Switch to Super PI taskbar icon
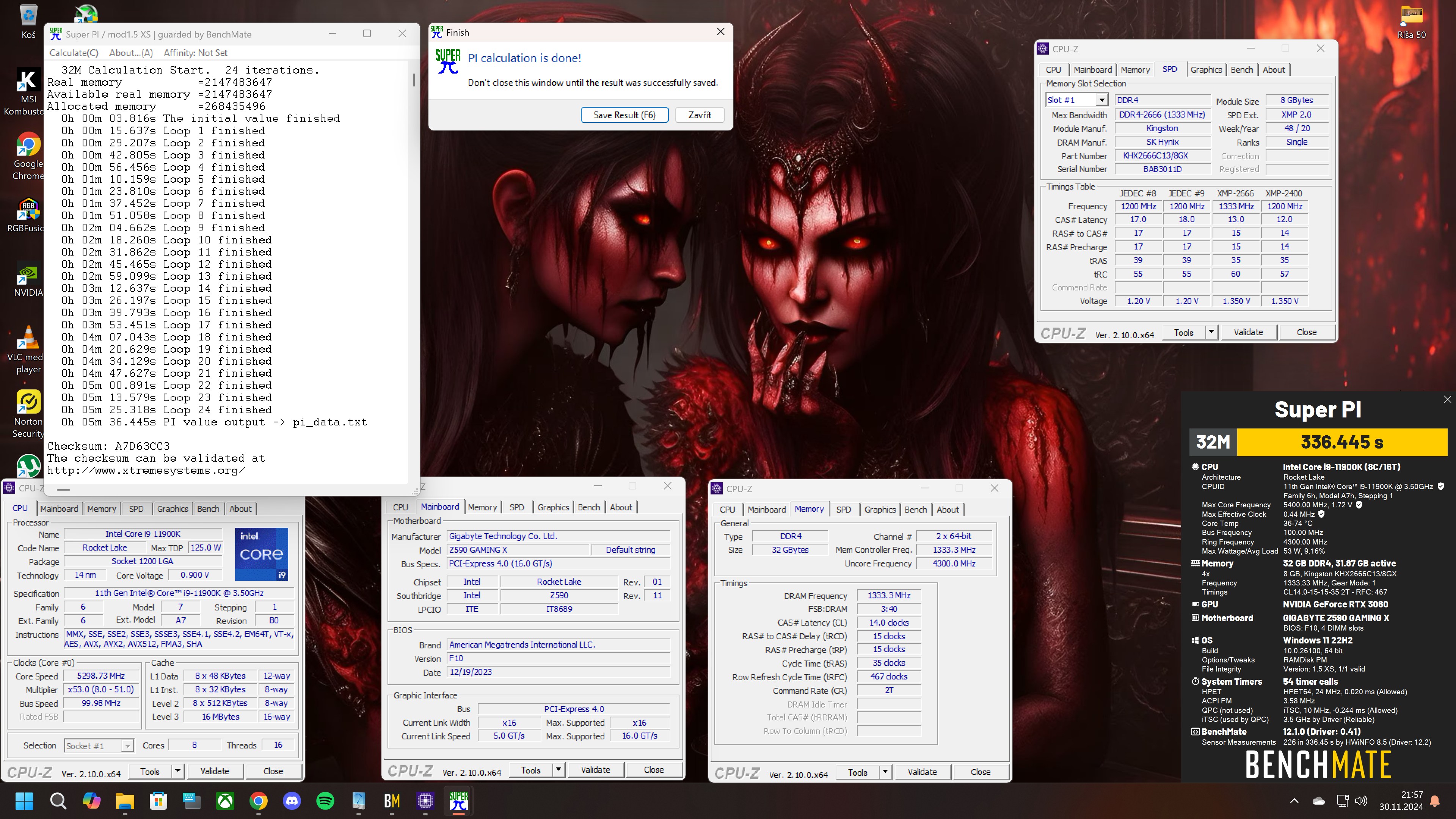The image size is (1456, 819). pos(458,800)
